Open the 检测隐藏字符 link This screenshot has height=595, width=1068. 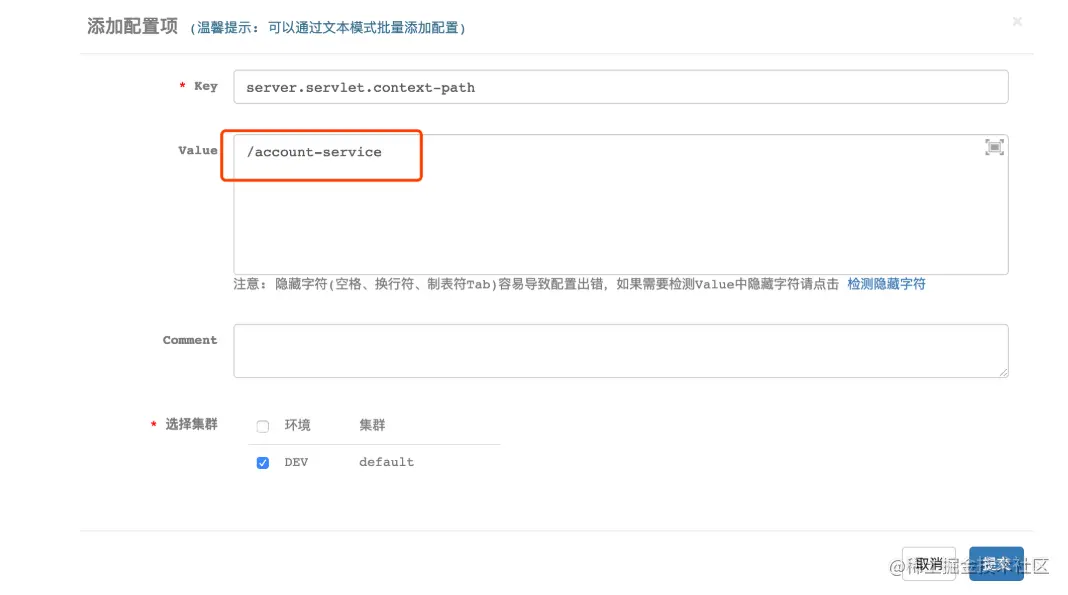coord(886,284)
